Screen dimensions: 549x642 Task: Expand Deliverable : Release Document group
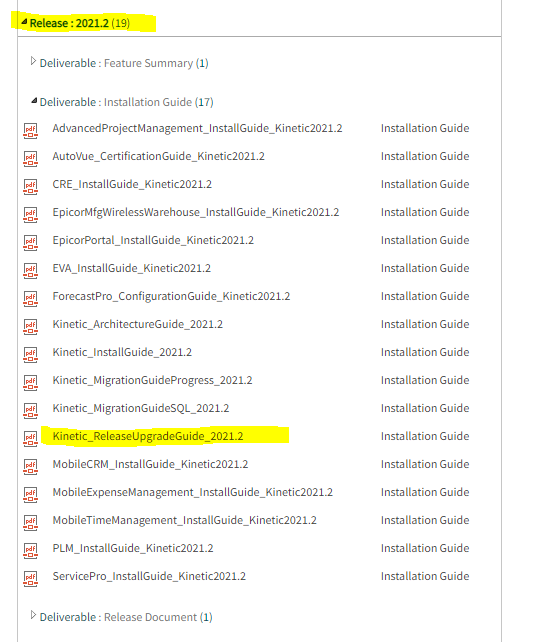coord(33,615)
